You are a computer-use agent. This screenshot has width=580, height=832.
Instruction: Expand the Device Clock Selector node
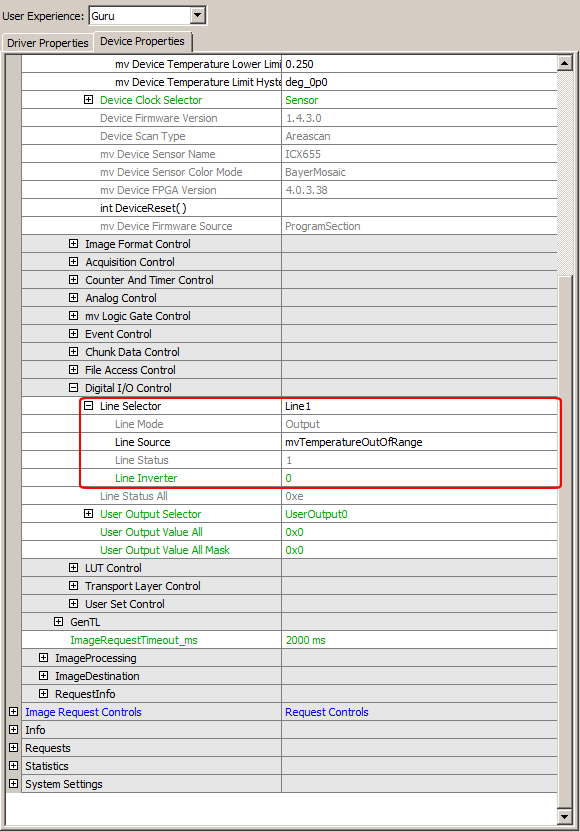[89, 100]
